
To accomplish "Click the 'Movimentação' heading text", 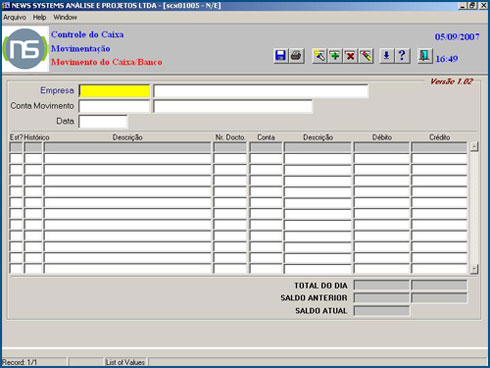I will 81,49.
